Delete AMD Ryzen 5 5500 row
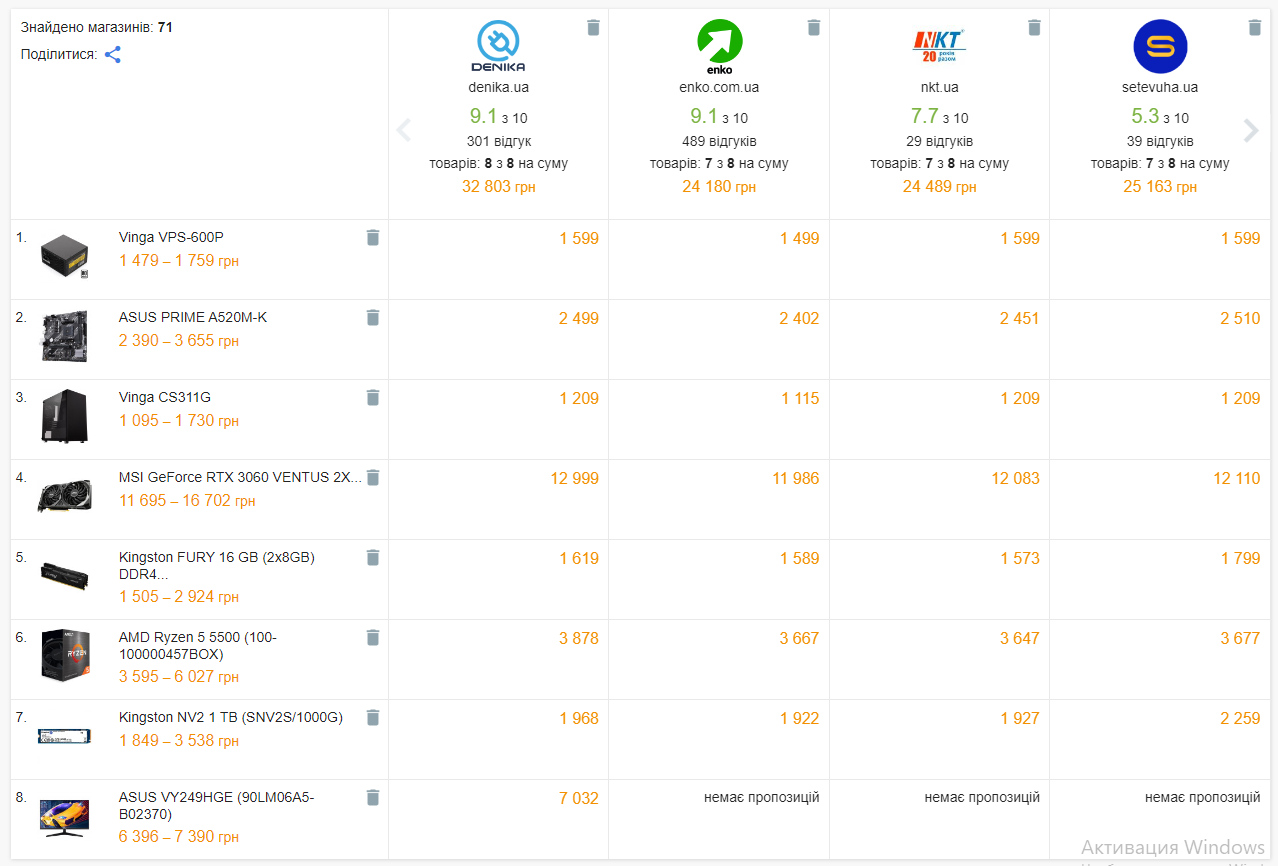 (x=373, y=637)
